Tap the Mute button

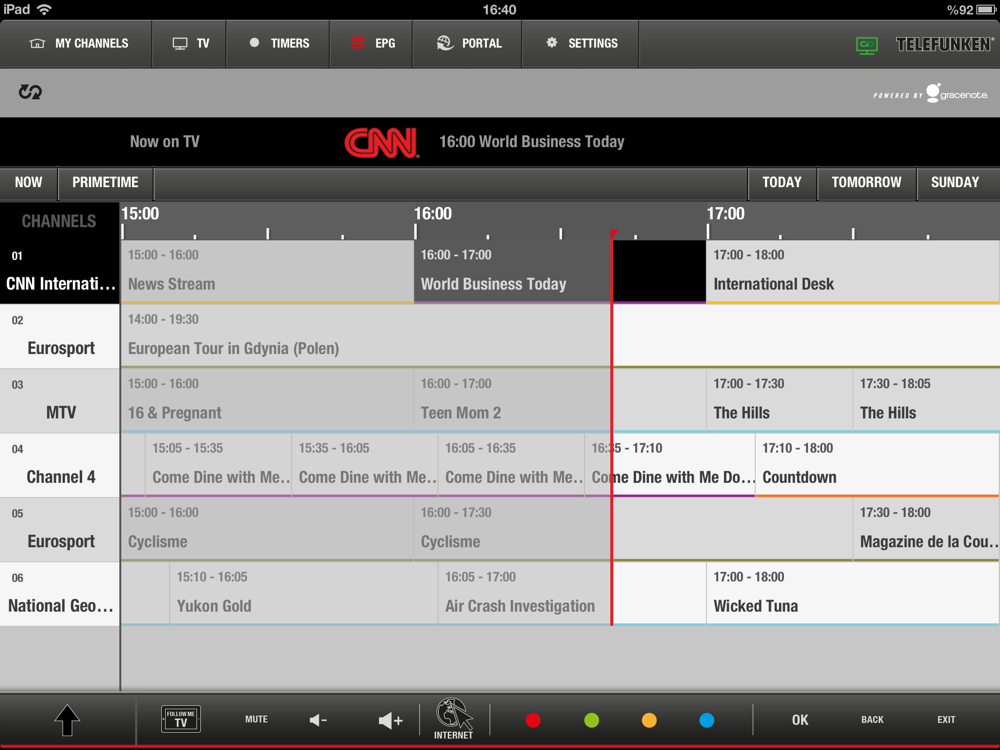[256, 719]
